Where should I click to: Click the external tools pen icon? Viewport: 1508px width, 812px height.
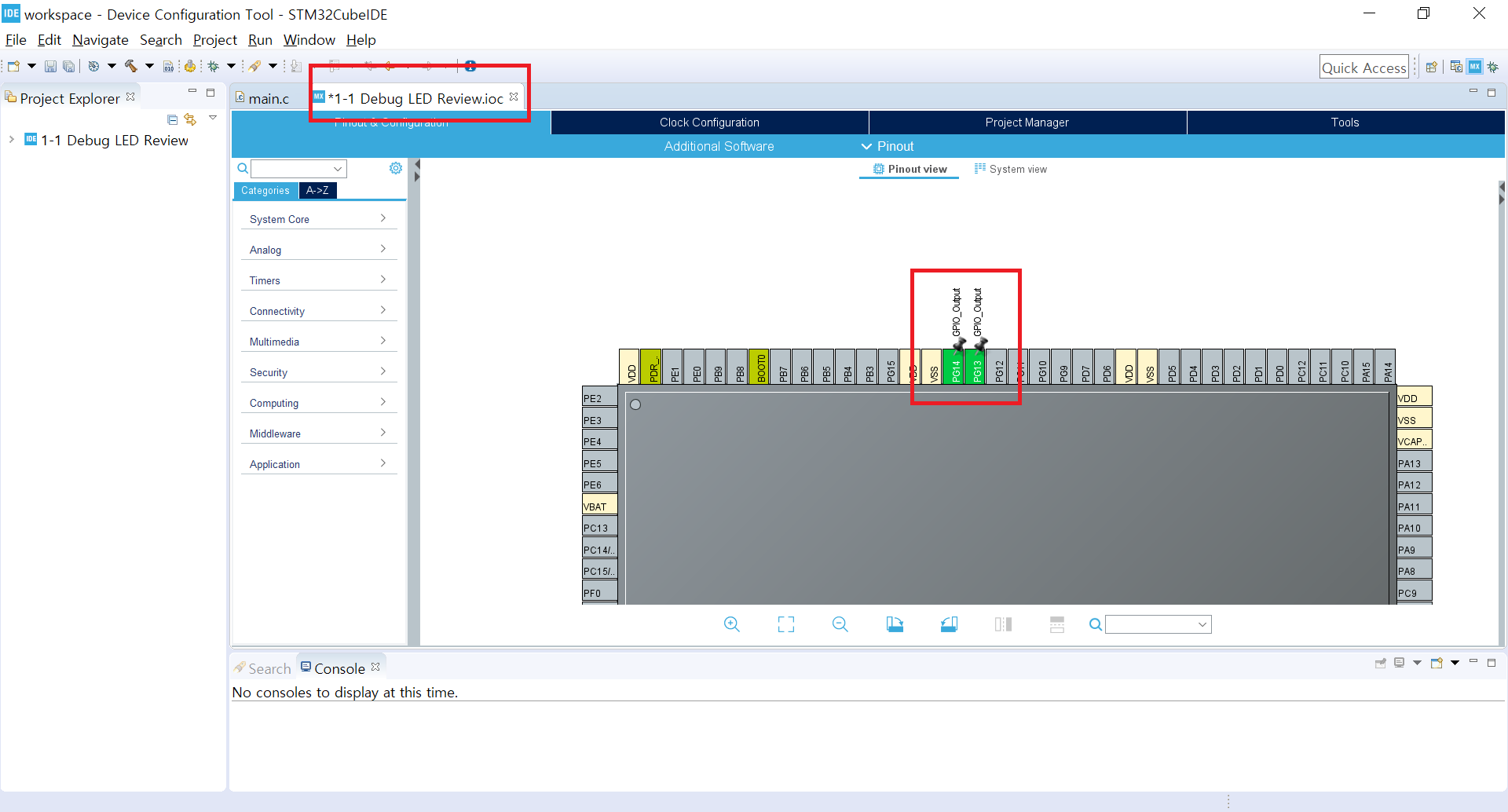click(x=254, y=67)
